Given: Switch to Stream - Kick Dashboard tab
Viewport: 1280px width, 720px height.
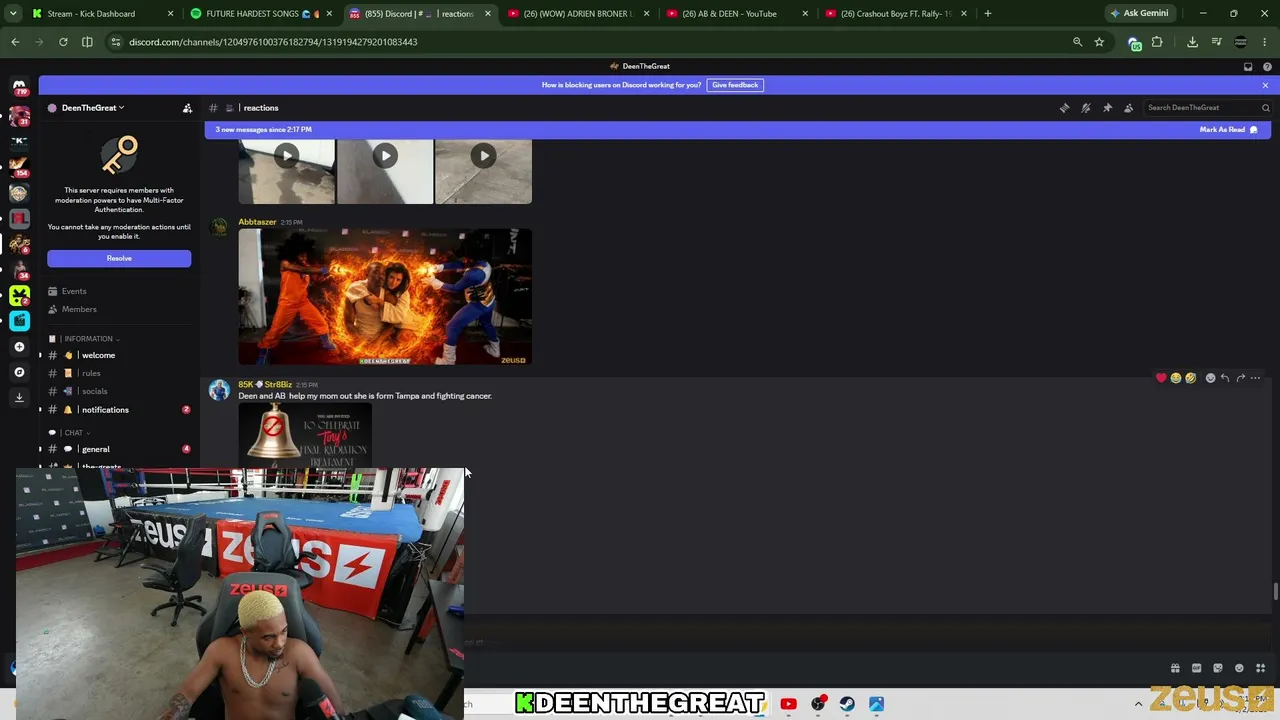Looking at the screenshot, I should pos(103,14).
